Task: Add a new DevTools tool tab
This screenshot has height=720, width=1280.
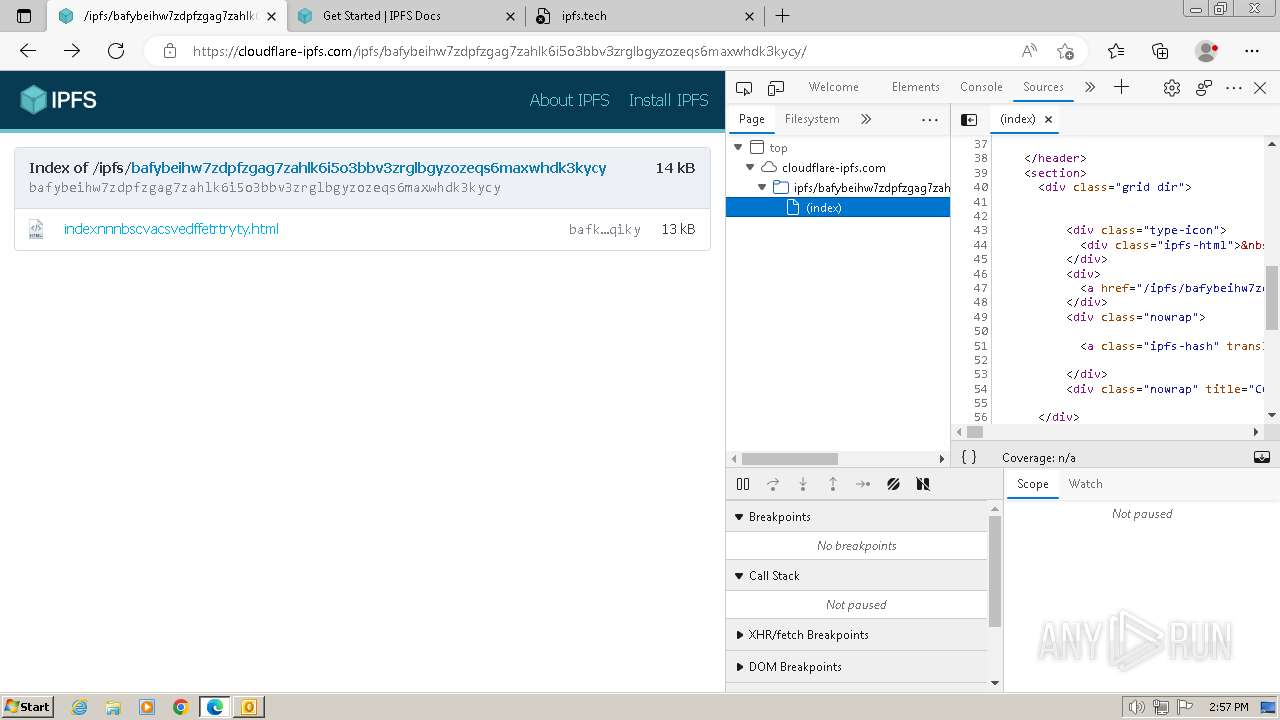Action: coord(1122,87)
